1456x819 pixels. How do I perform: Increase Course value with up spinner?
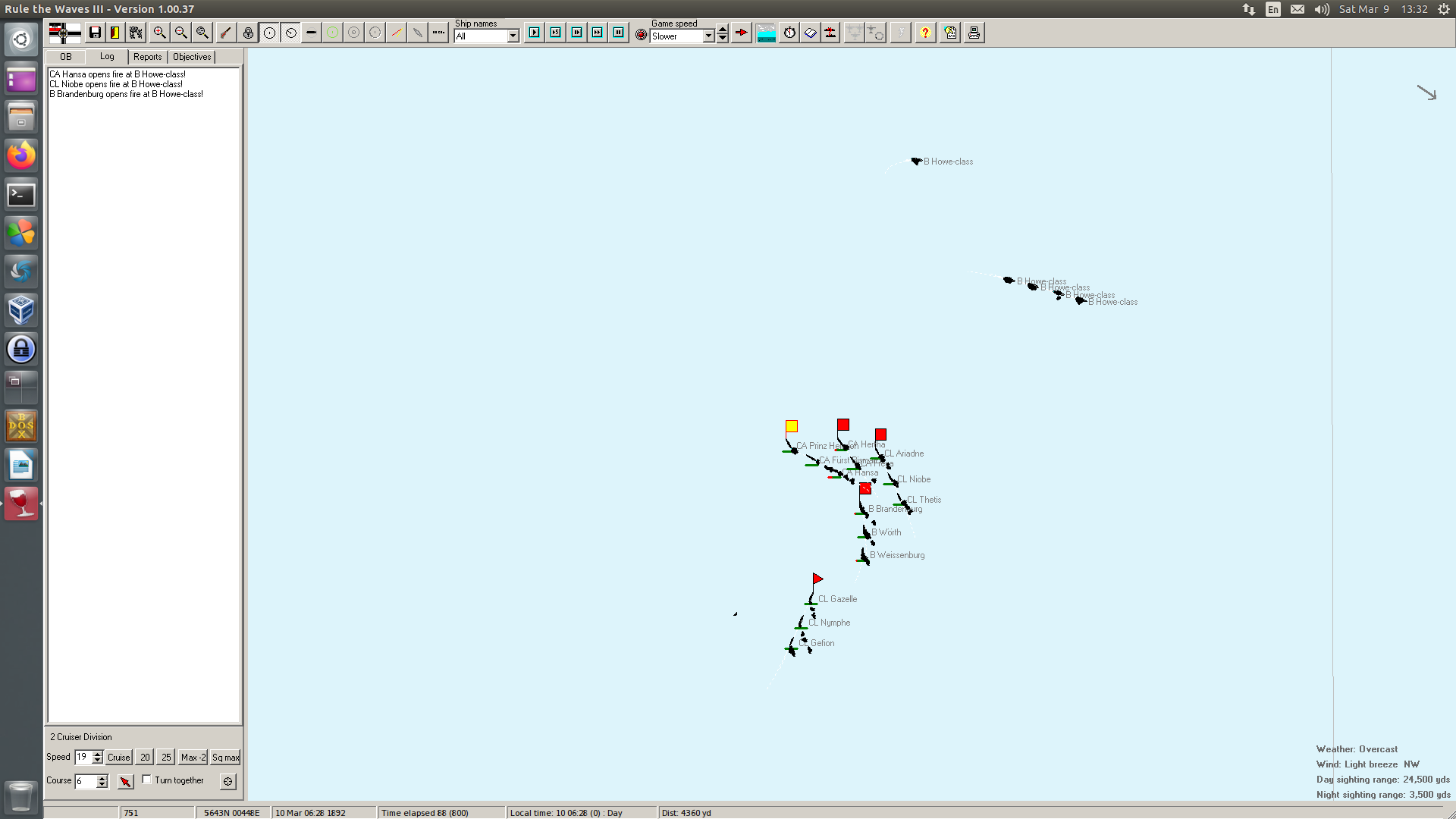[x=102, y=778]
